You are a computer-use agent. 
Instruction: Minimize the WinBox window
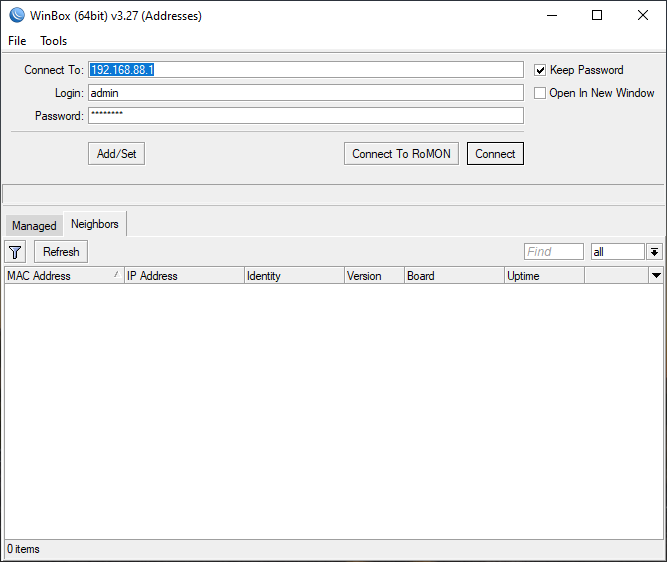click(x=552, y=15)
